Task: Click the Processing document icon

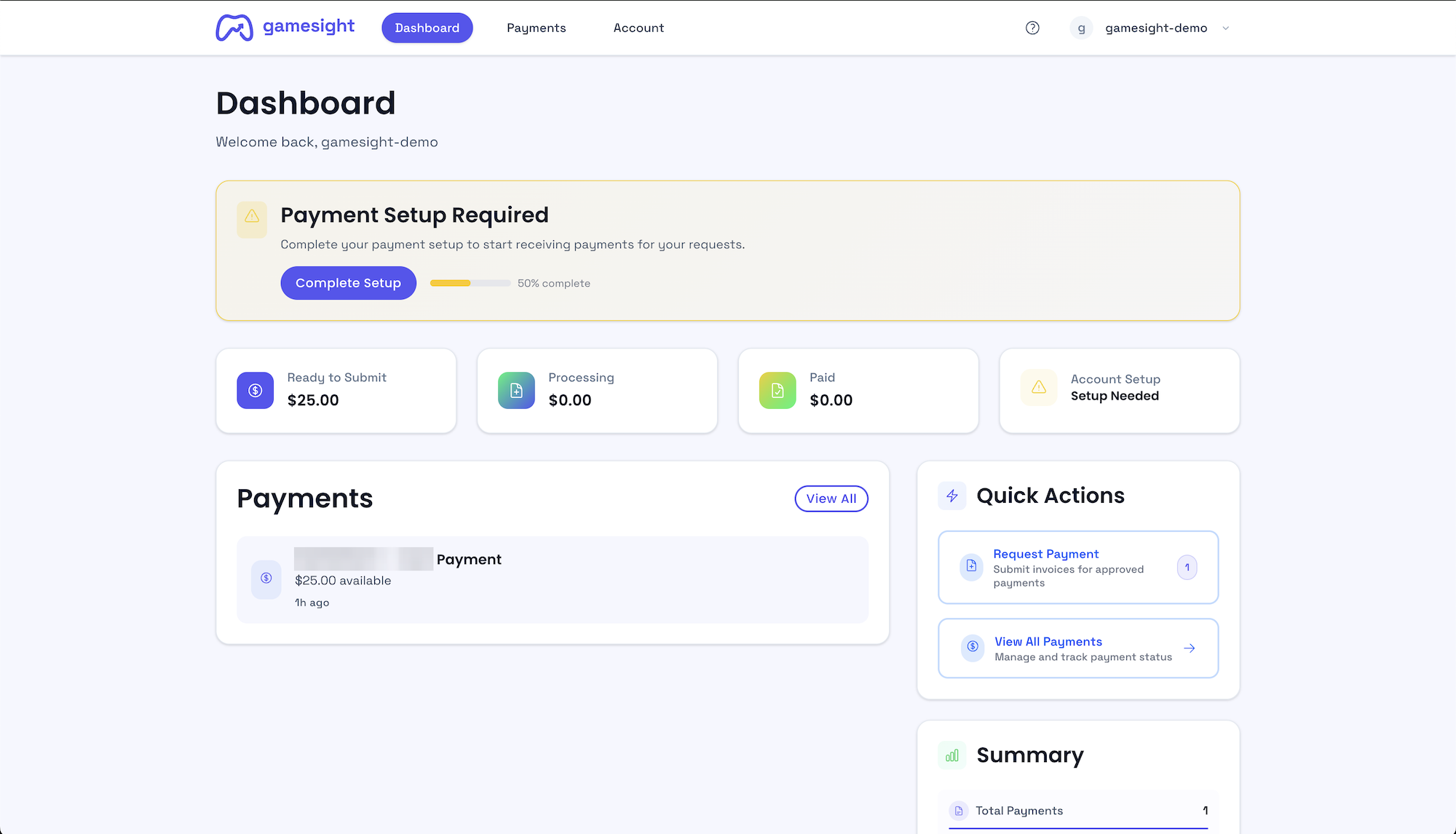Action: pyautogui.click(x=516, y=390)
